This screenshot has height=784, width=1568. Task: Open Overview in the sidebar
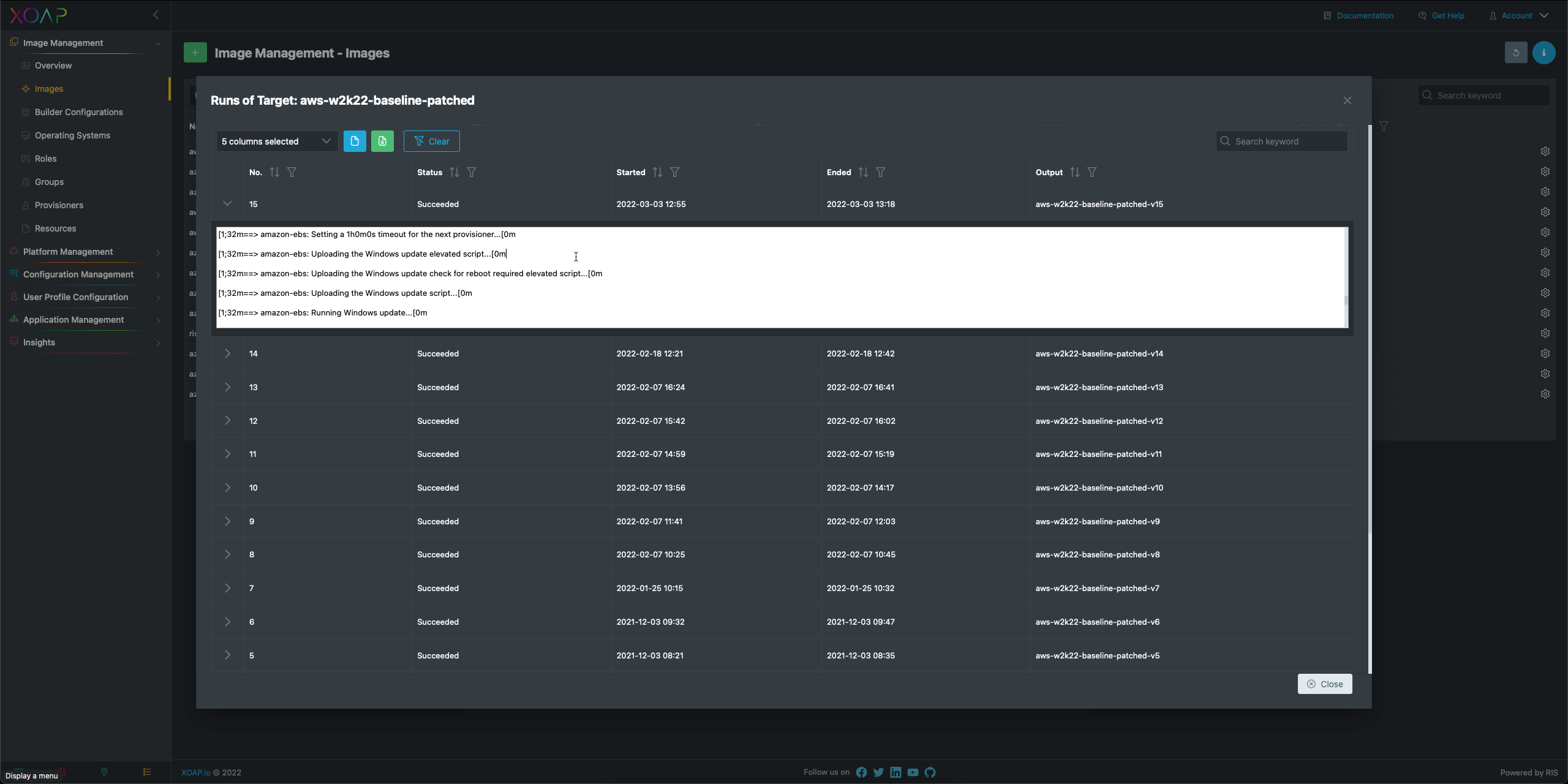tap(53, 66)
